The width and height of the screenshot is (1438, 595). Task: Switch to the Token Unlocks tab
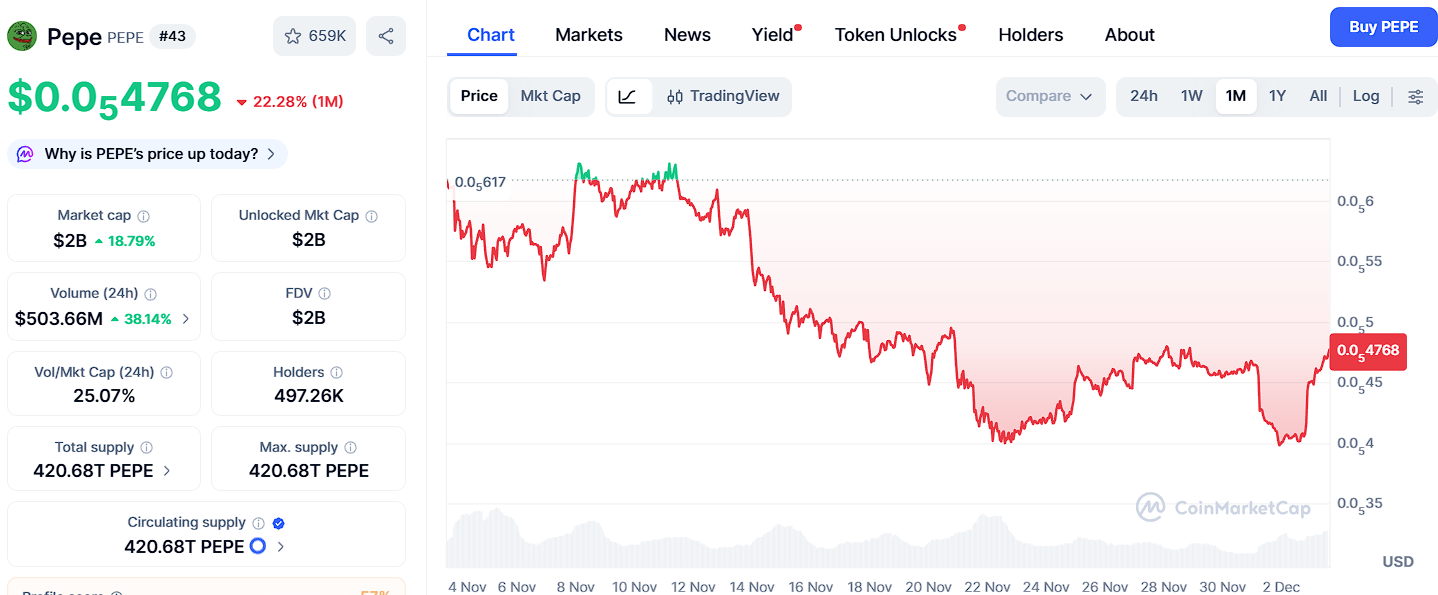point(896,35)
